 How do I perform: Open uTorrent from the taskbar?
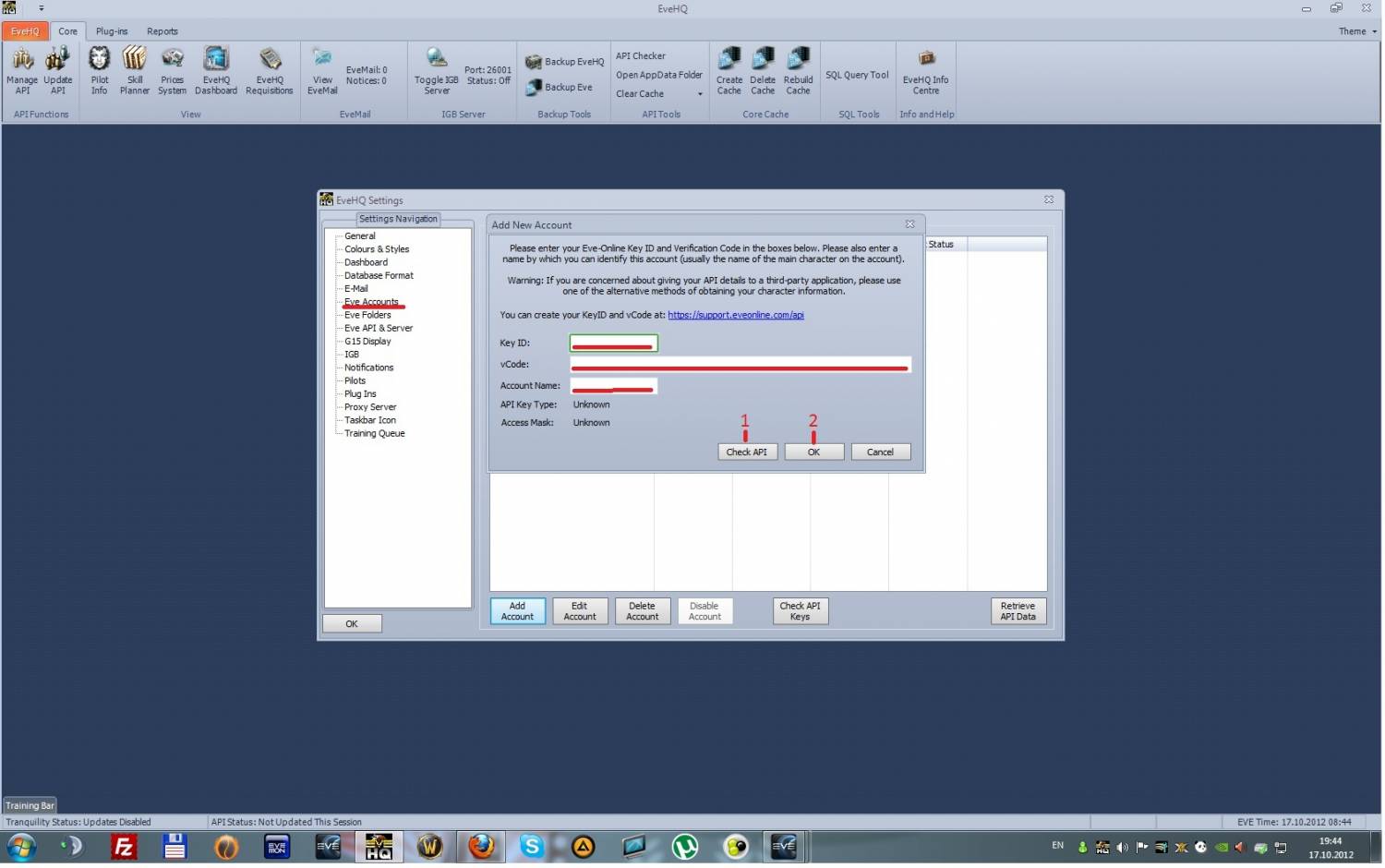(x=685, y=846)
